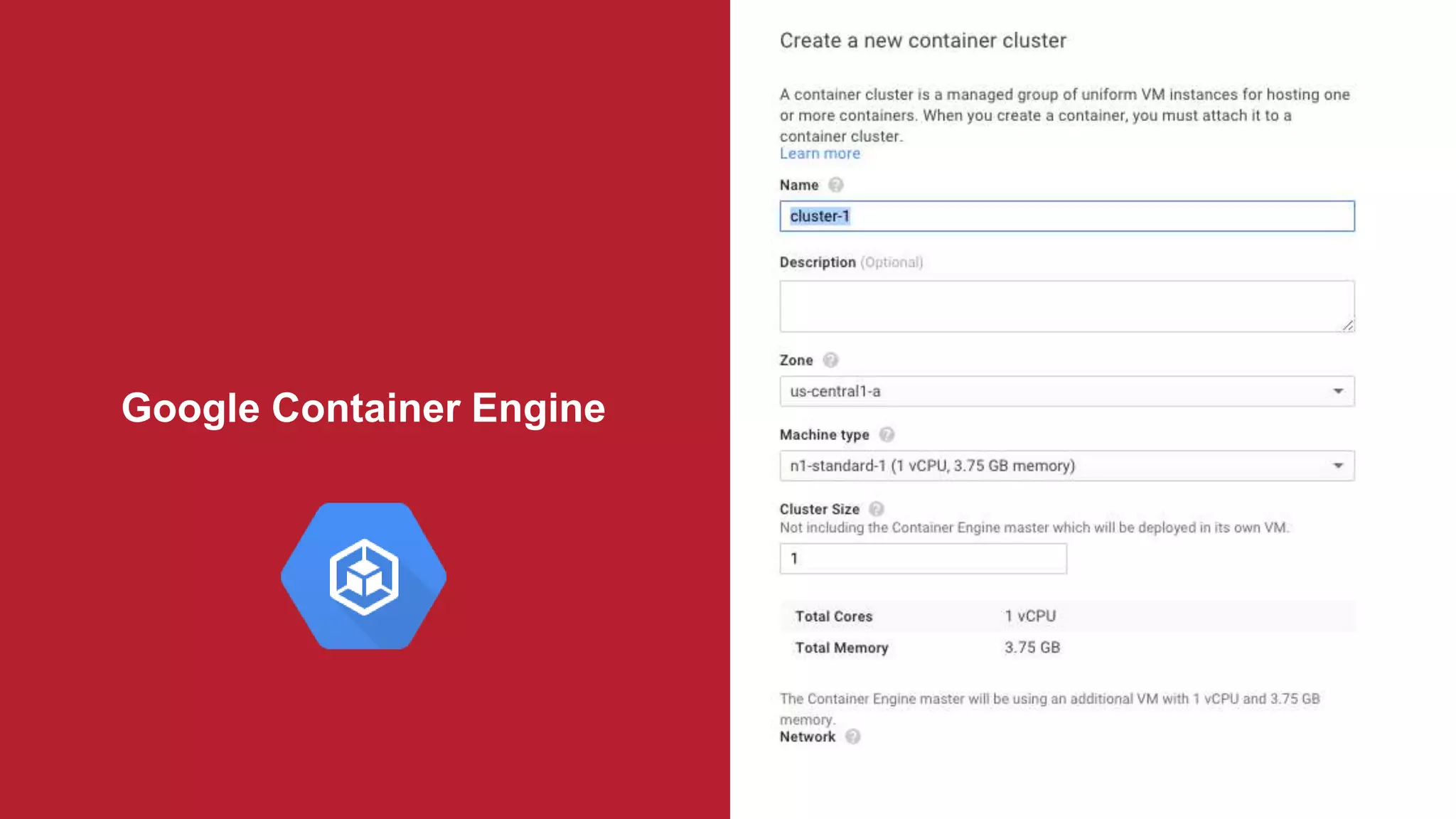
Task: Click the Google Container Engine slide title
Action: 363,408
